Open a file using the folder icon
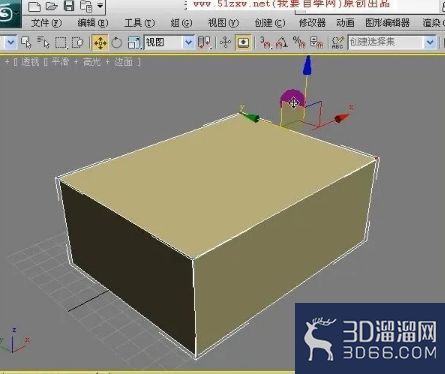This screenshot has height=374, width=445. click(52, 6)
